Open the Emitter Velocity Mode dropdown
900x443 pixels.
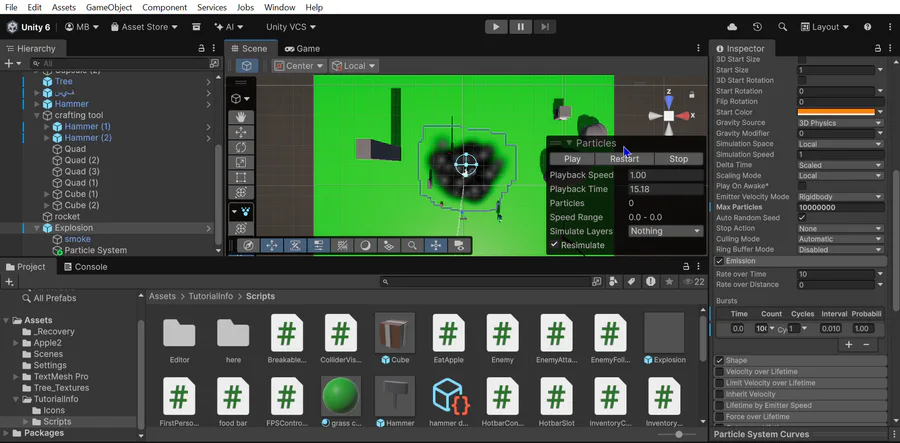click(840, 197)
